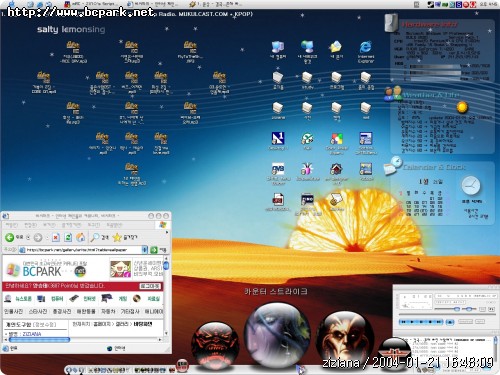
Task: Open the Back button history dropdown arrow
Action: [28, 237]
